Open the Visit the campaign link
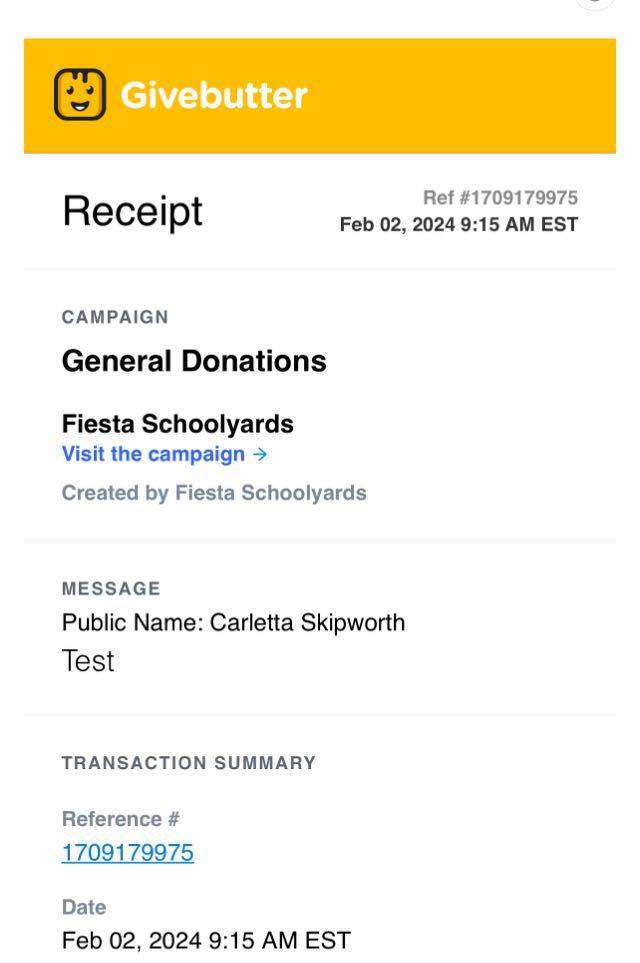 click(153, 454)
